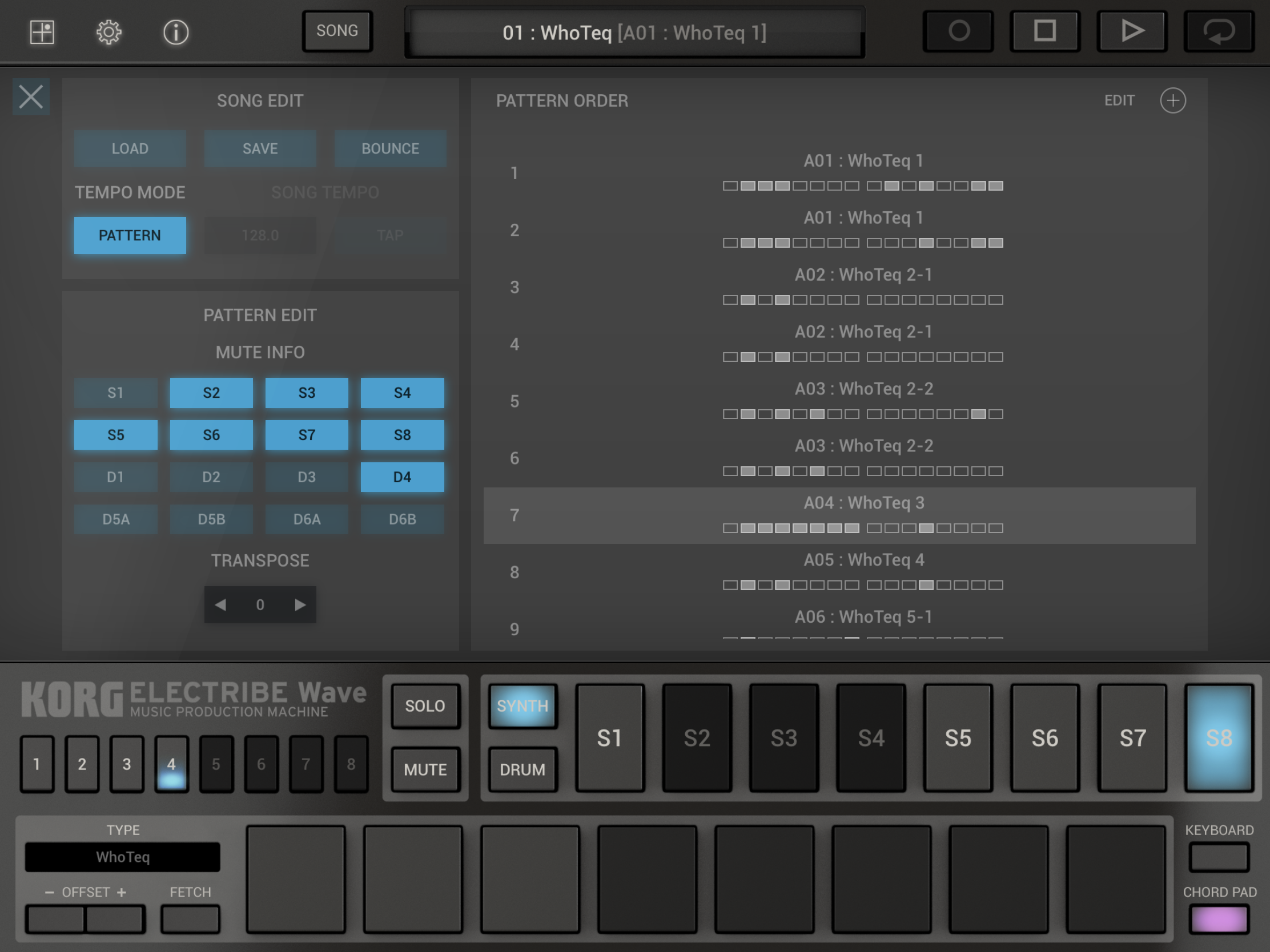Select the S2 part pad
The image size is (1270, 952).
click(x=697, y=738)
